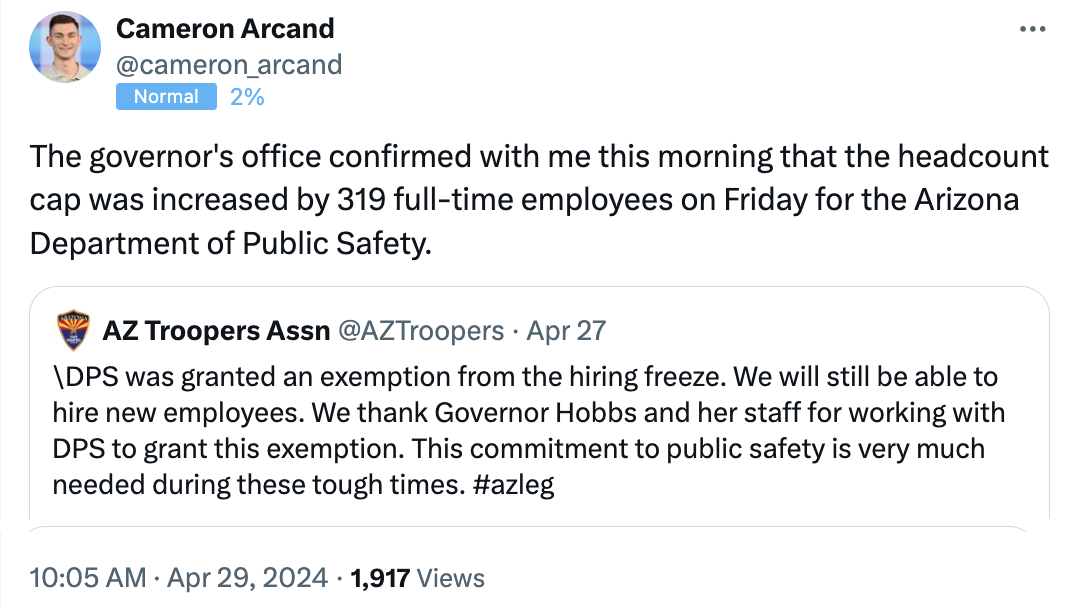Click the blue Normal badge
1076x608 pixels.
click(x=166, y=97)
